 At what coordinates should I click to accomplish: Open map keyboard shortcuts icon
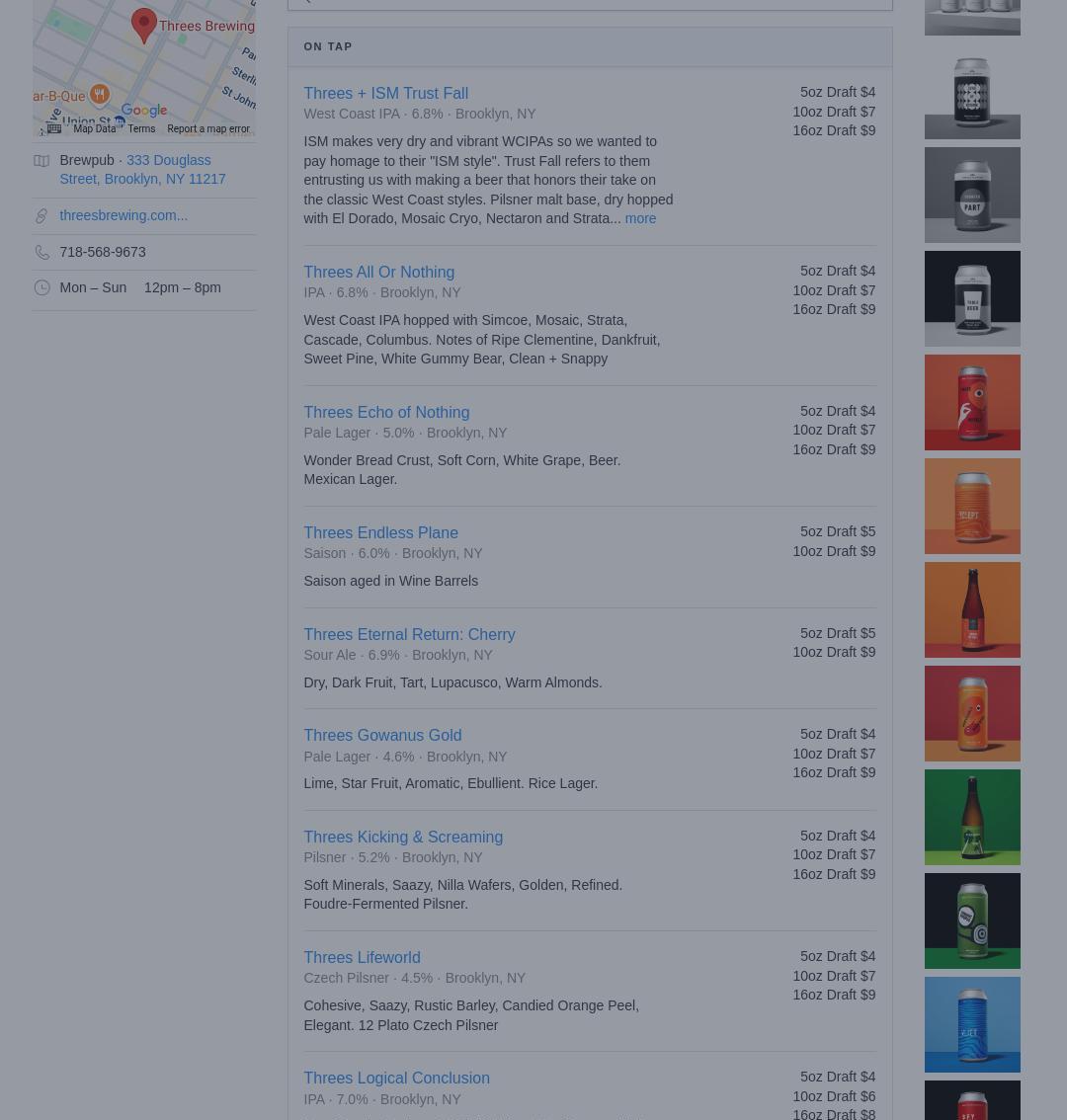tap(53, 128)
